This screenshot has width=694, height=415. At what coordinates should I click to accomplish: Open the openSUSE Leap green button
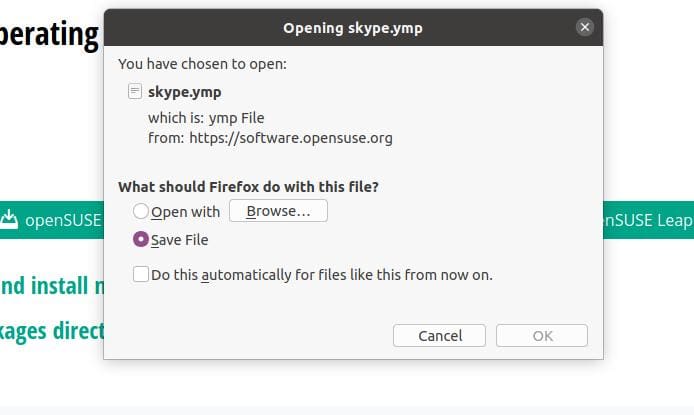[x=648, y=220]
